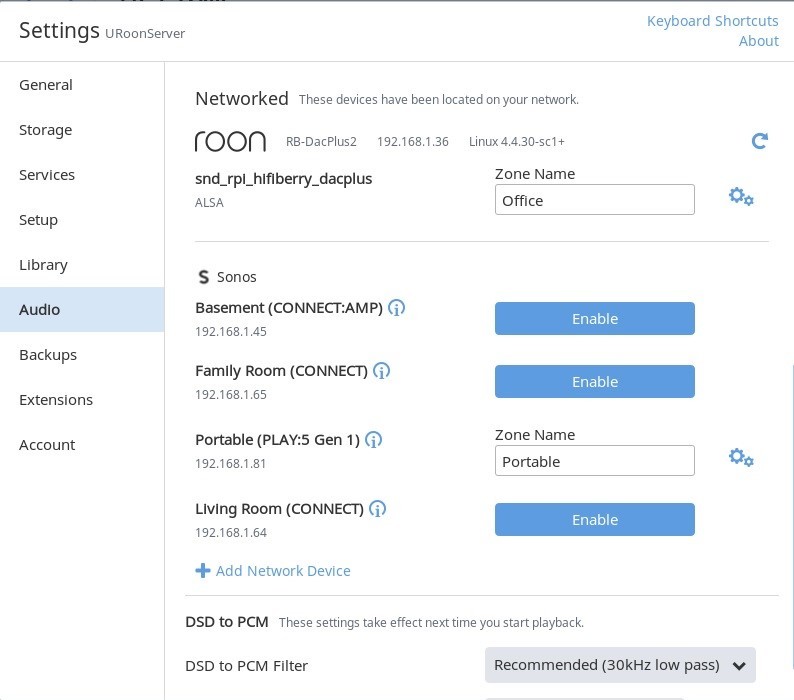Select the Audio settings tab
Screen dimensions: 794x700
point(82,309)
